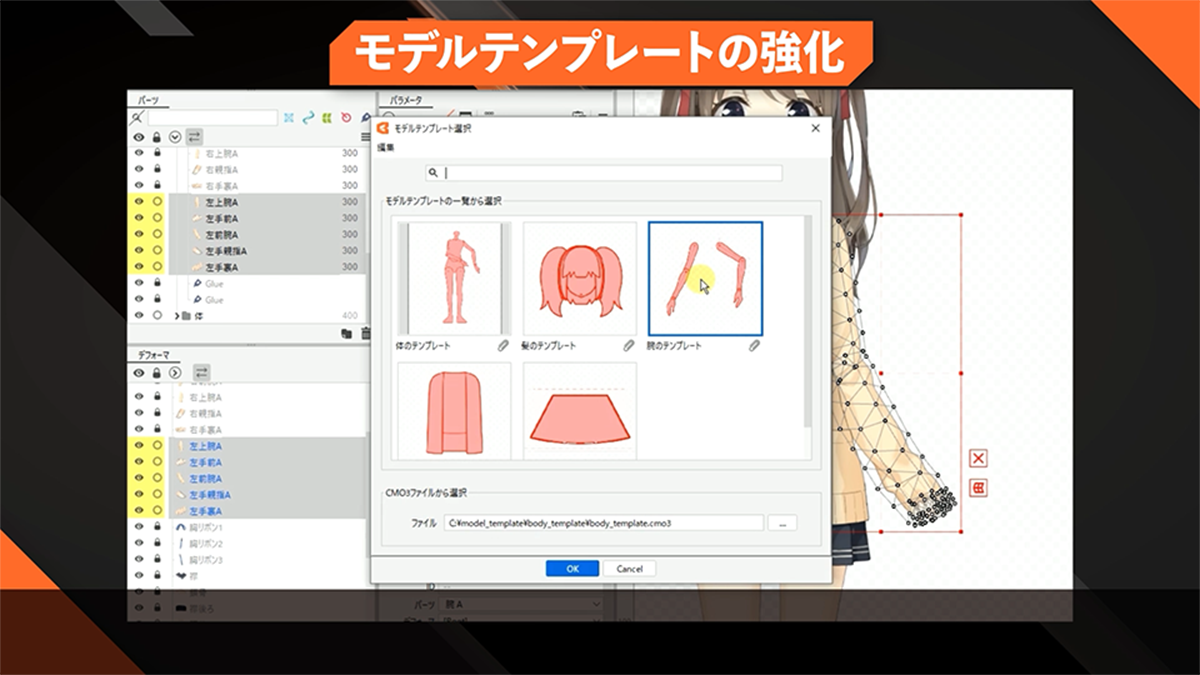Unlock 胸リボン3 in the deformer panel

click(157, 559)
